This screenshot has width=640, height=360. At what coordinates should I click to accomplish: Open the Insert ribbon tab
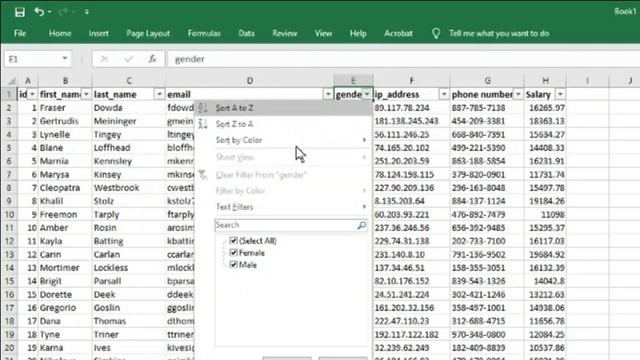coord(98,33)
